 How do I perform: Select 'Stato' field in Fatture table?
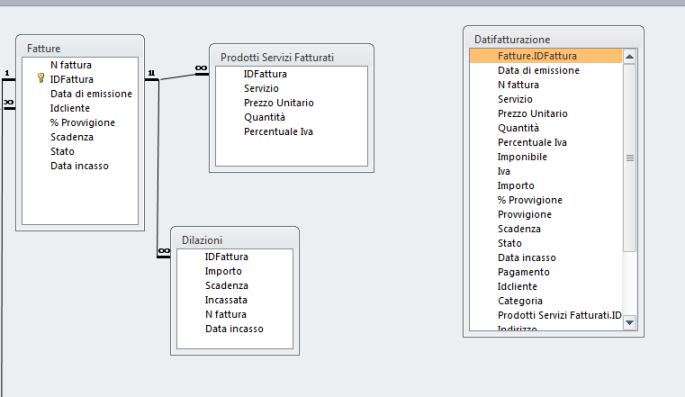pos(62,152)
